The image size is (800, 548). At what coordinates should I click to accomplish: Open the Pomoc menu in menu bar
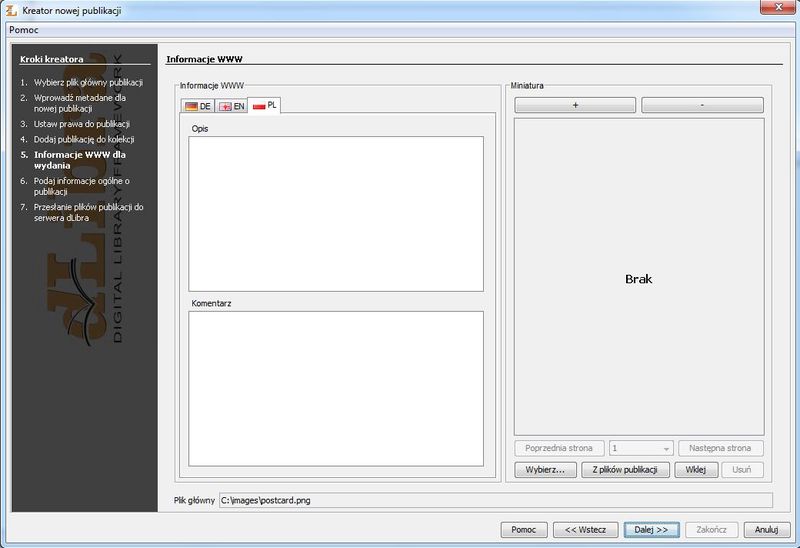tap(23, 30)
